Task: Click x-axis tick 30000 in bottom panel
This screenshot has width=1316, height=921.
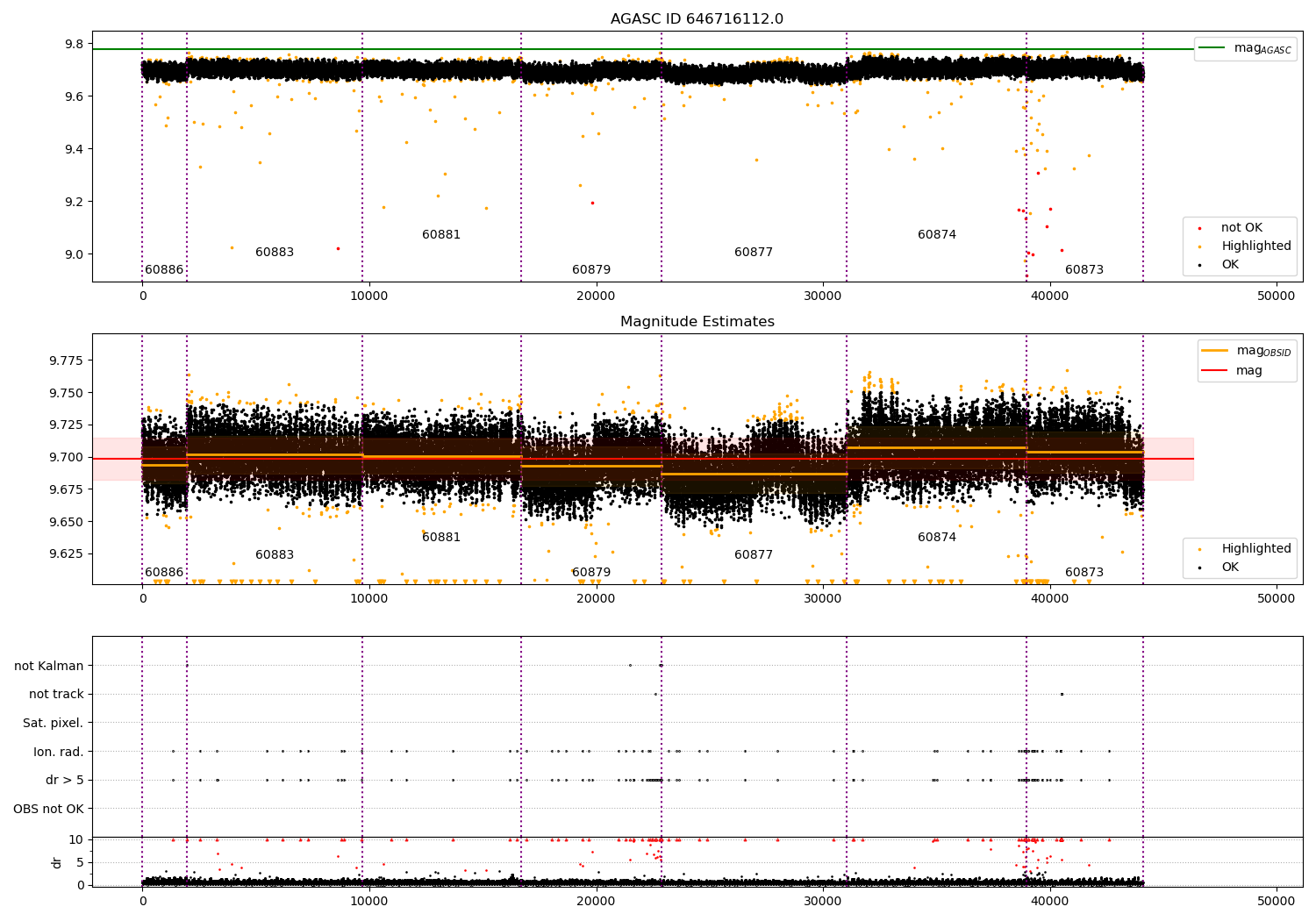Action: (x=822, y=901)
